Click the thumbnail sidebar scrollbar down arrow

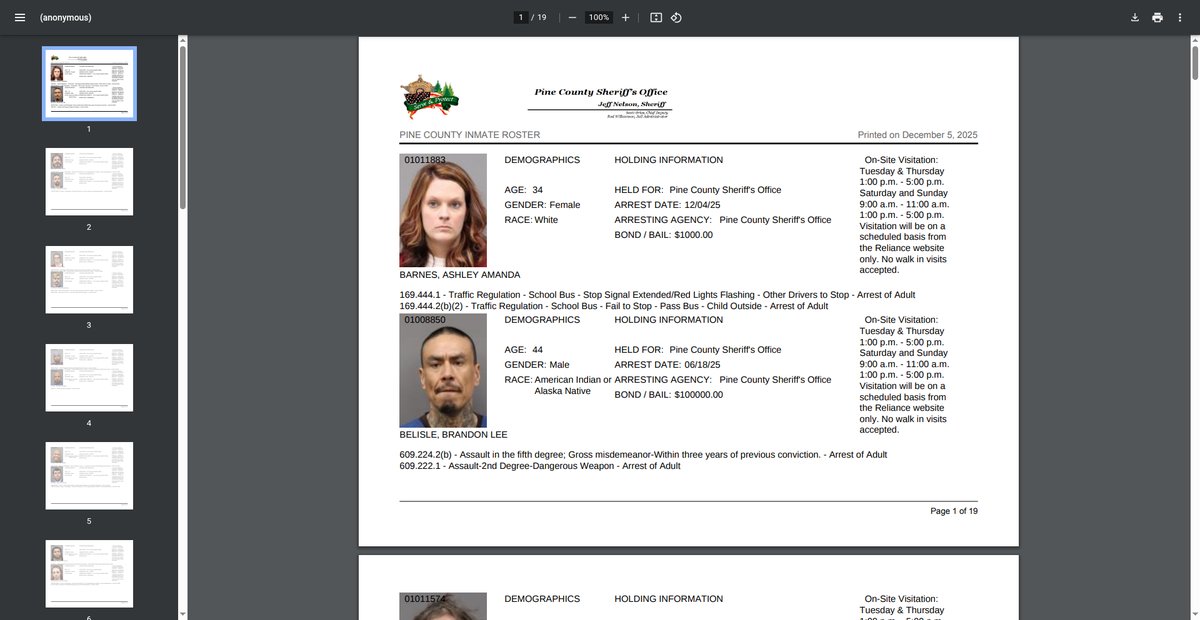182,613
